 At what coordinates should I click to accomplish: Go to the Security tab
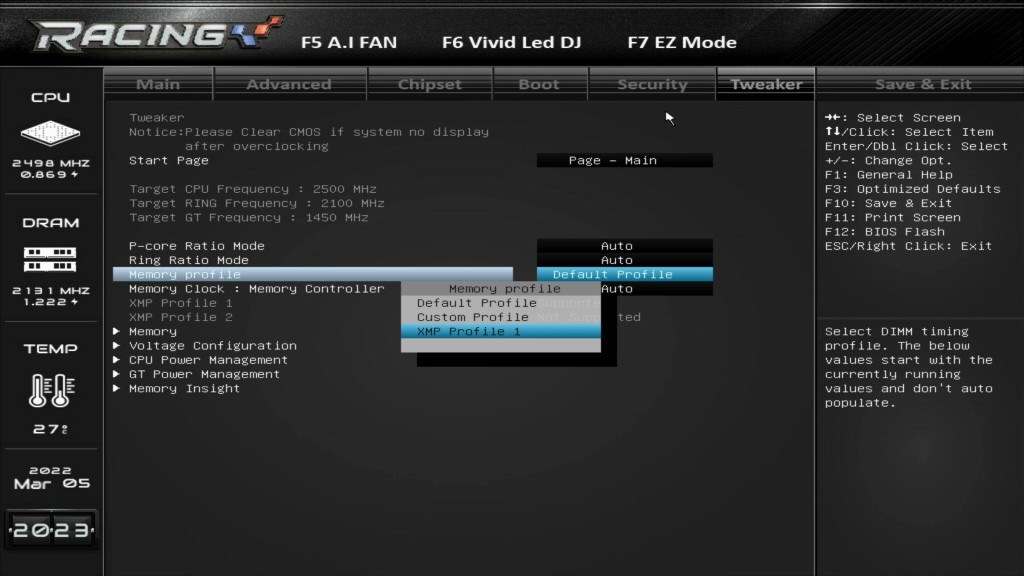[652, 84]
